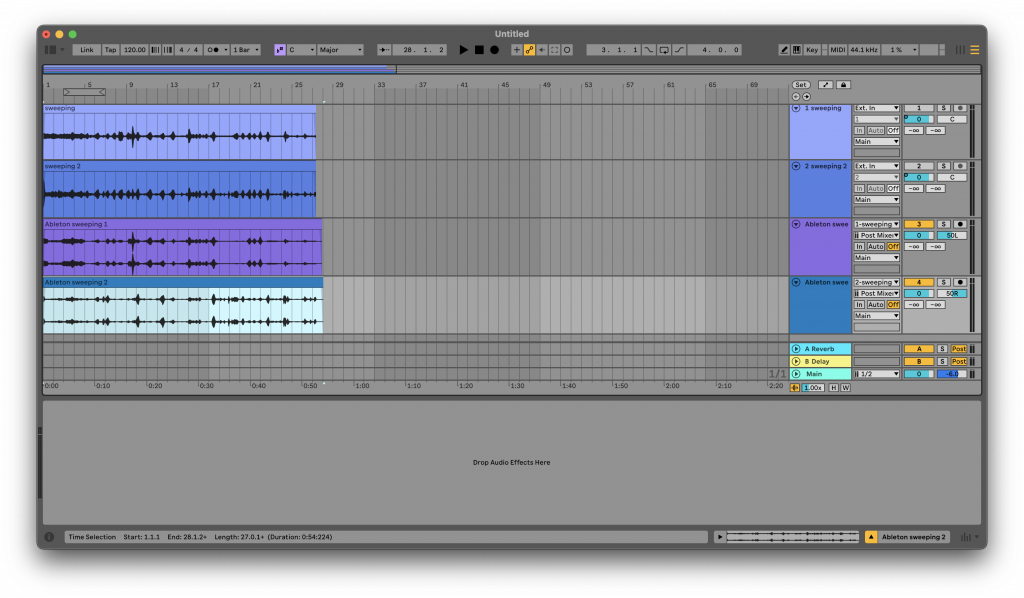Image resolution: width=1024 pixels, height=598 pixels.
Task: Toggle Draw Mode pencil icon
Action: 784,50
